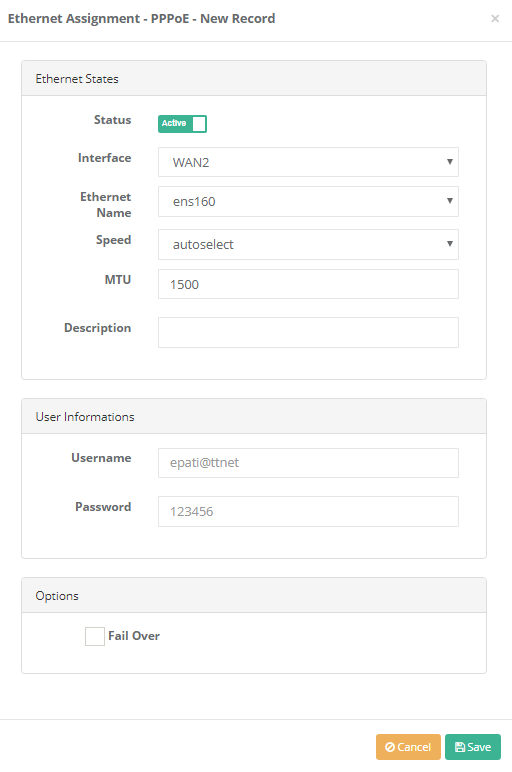Click the Ethernet States panel header

pyautogui.click(x=254, y=78)
